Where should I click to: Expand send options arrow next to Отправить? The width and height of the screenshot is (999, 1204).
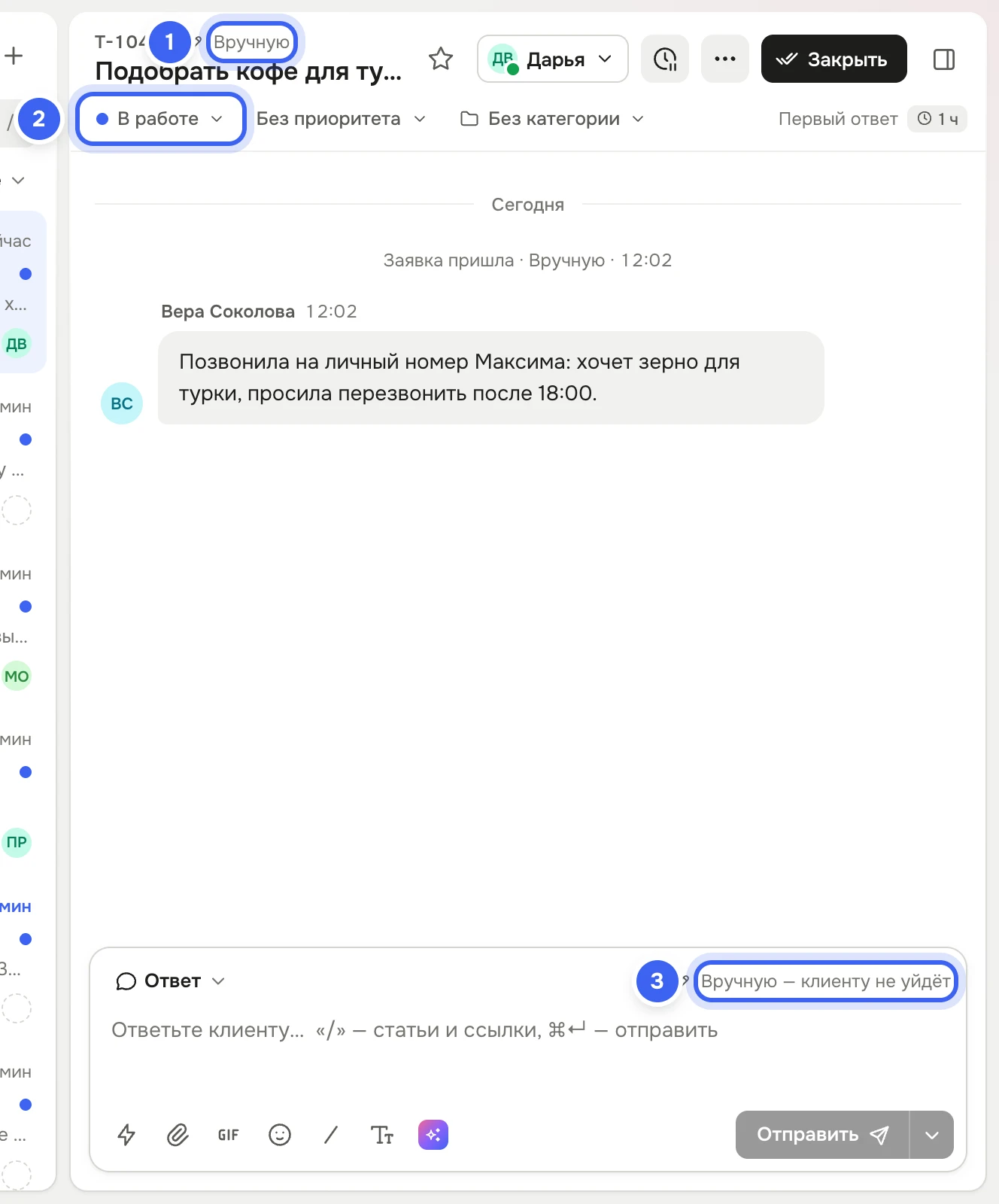tap(932, 1135)
